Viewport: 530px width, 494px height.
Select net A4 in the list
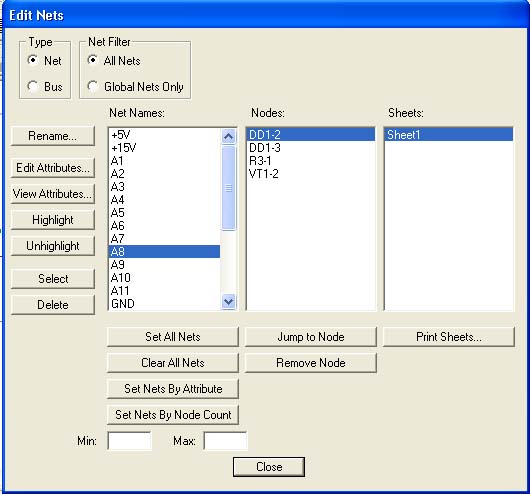pos(164,200)
